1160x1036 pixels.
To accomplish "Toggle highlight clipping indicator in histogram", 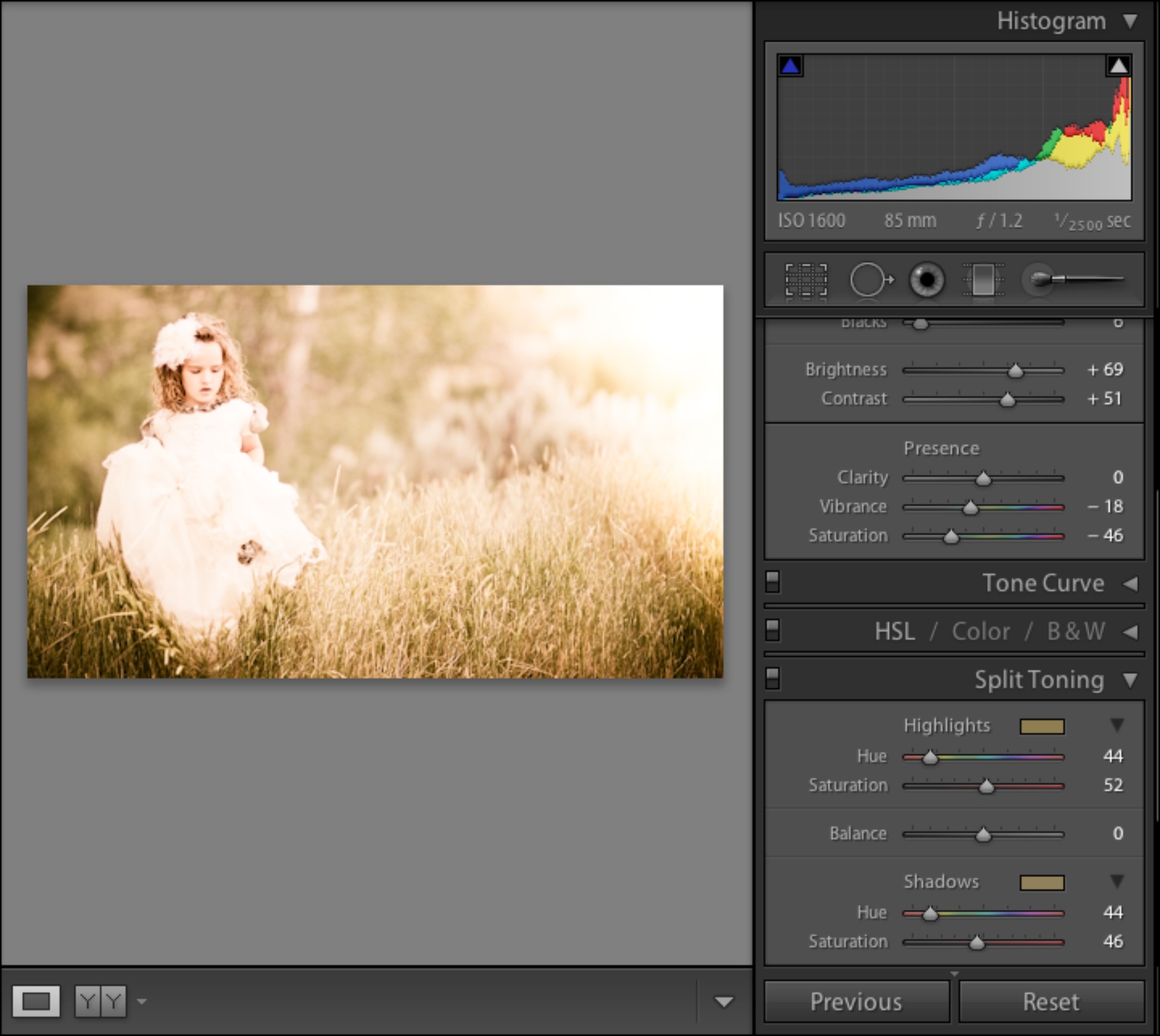I will pos(1118,66).
